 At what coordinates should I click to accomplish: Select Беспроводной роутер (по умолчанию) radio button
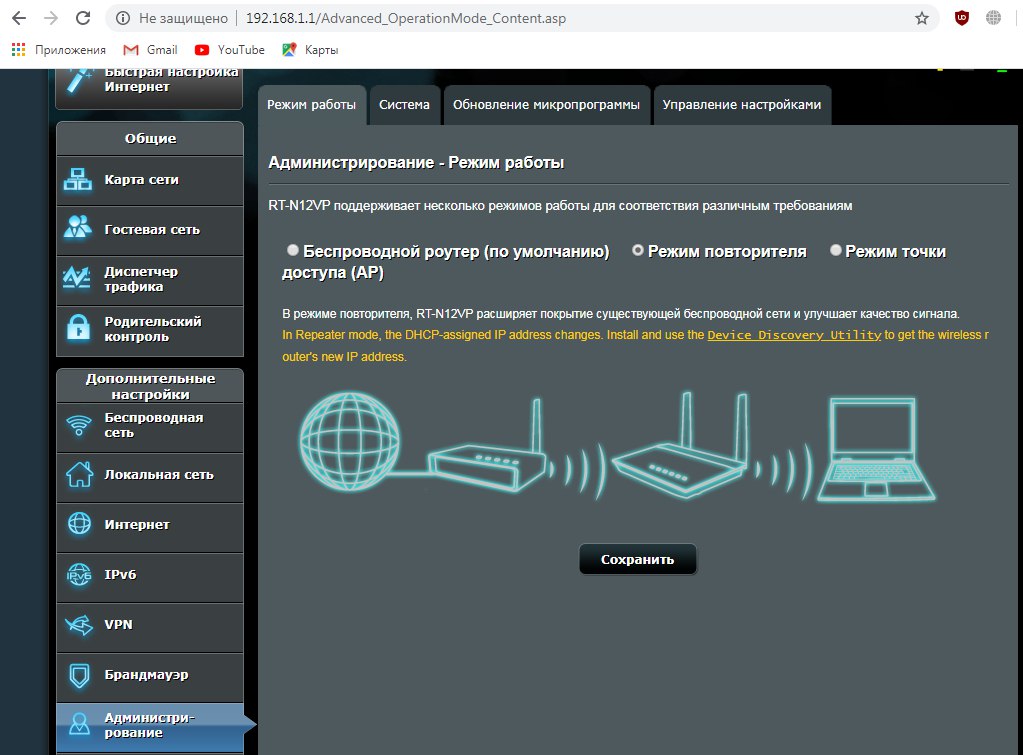coord(293,250)
